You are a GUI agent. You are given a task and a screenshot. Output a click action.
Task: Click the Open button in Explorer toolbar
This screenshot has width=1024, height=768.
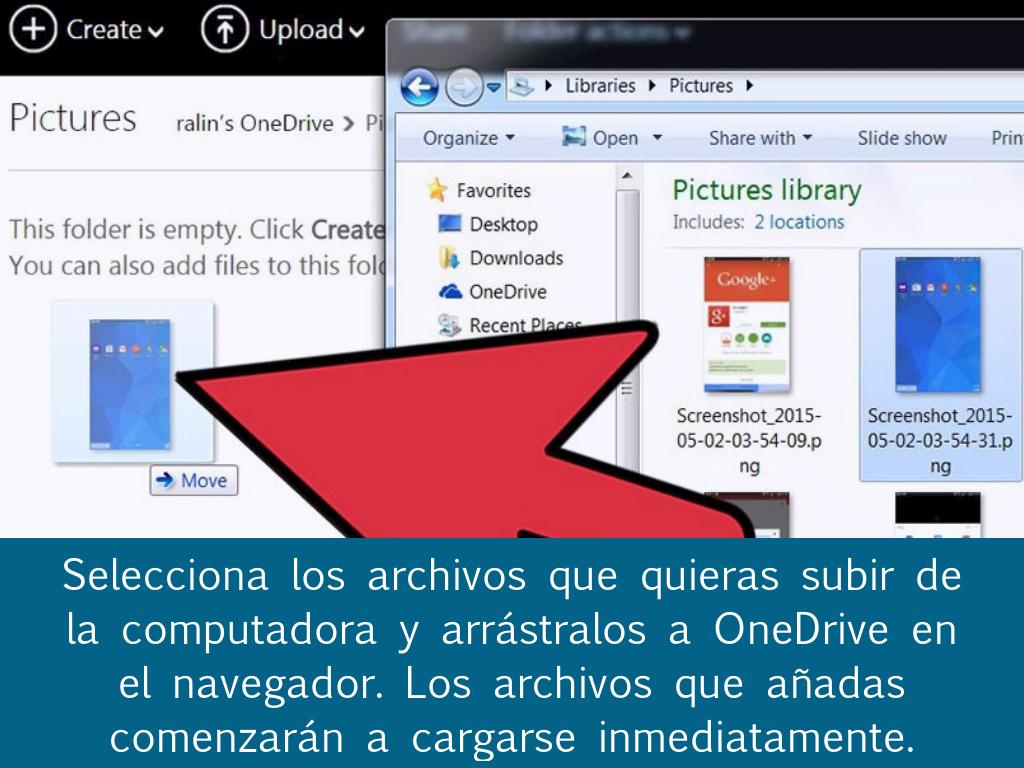pos(603,138)
